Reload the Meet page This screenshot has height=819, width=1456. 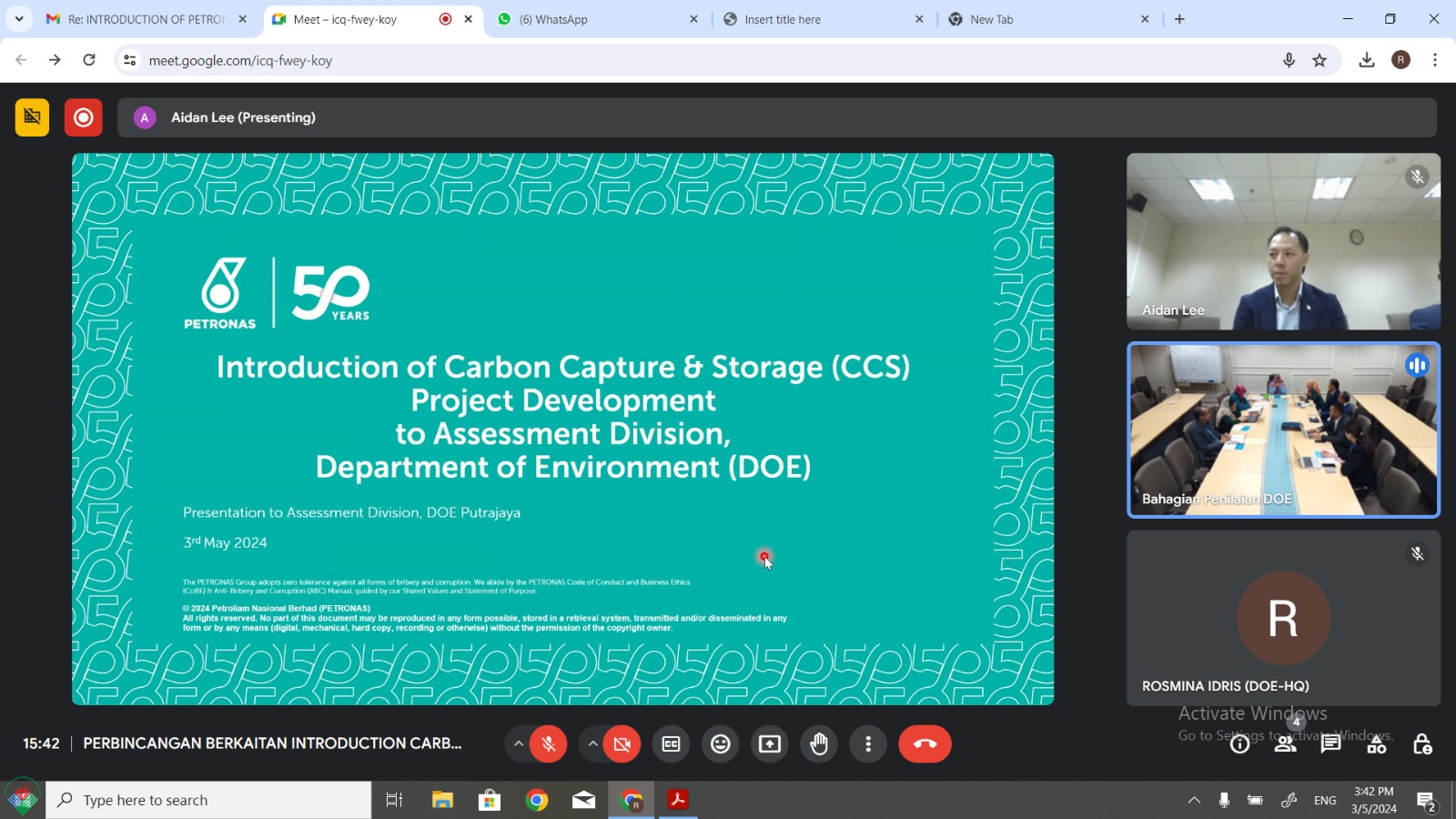point(89,60)
